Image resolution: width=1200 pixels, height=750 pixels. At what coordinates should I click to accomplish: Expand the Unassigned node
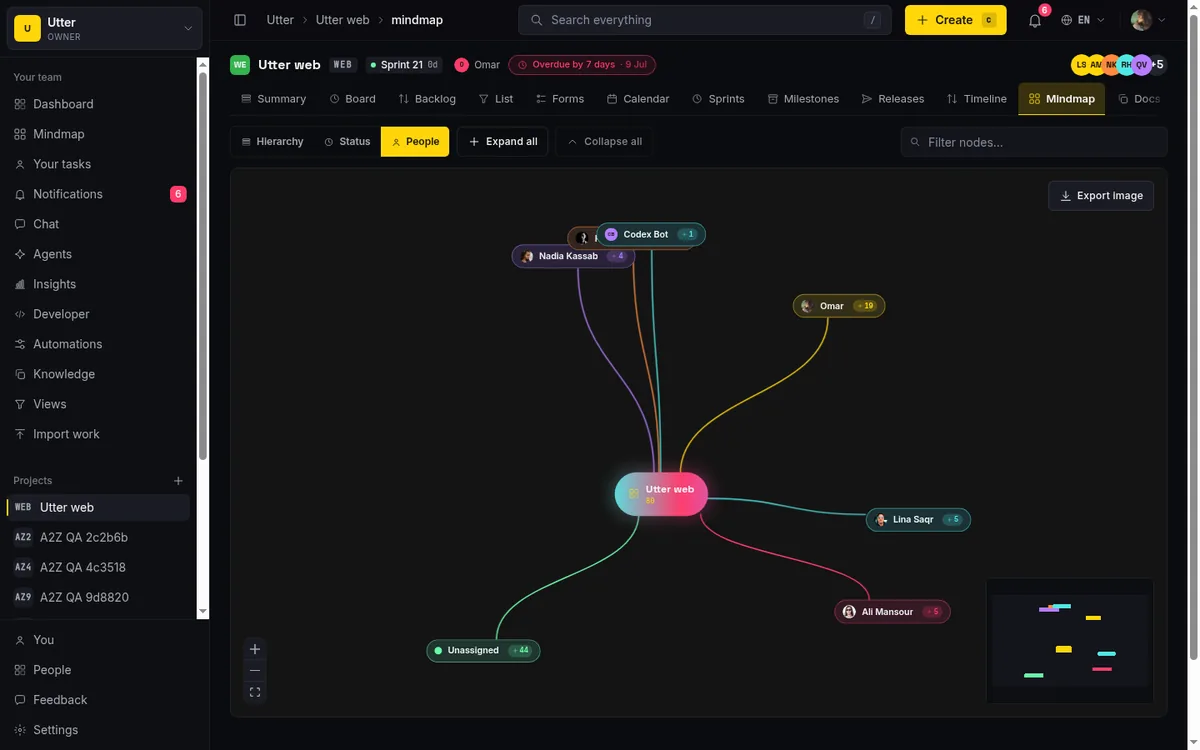click(x=520, y=651)
